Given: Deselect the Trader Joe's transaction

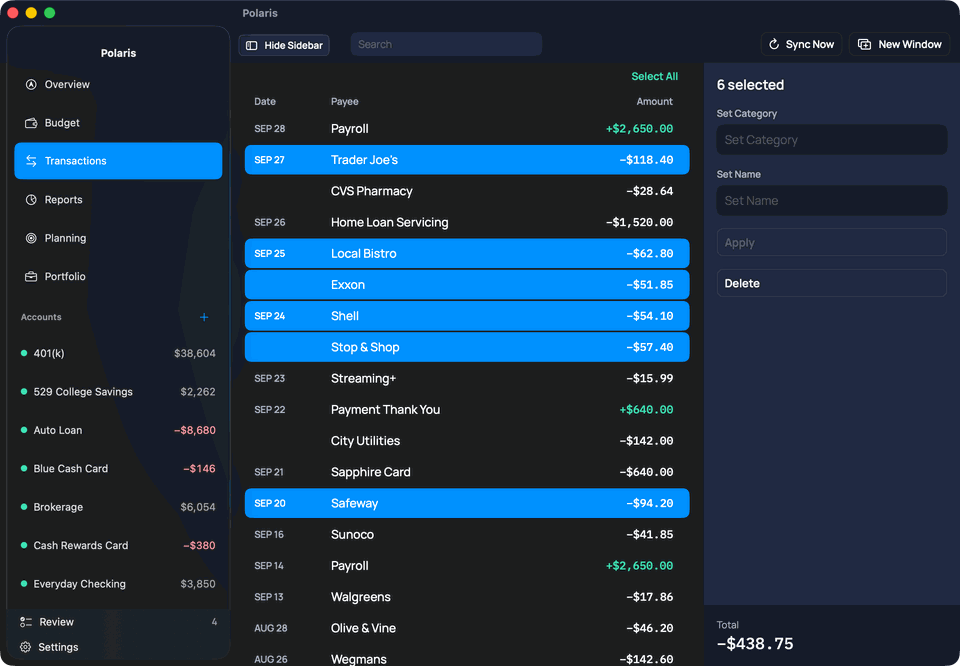Looking at the screenshot, I should tap(467, 160).
